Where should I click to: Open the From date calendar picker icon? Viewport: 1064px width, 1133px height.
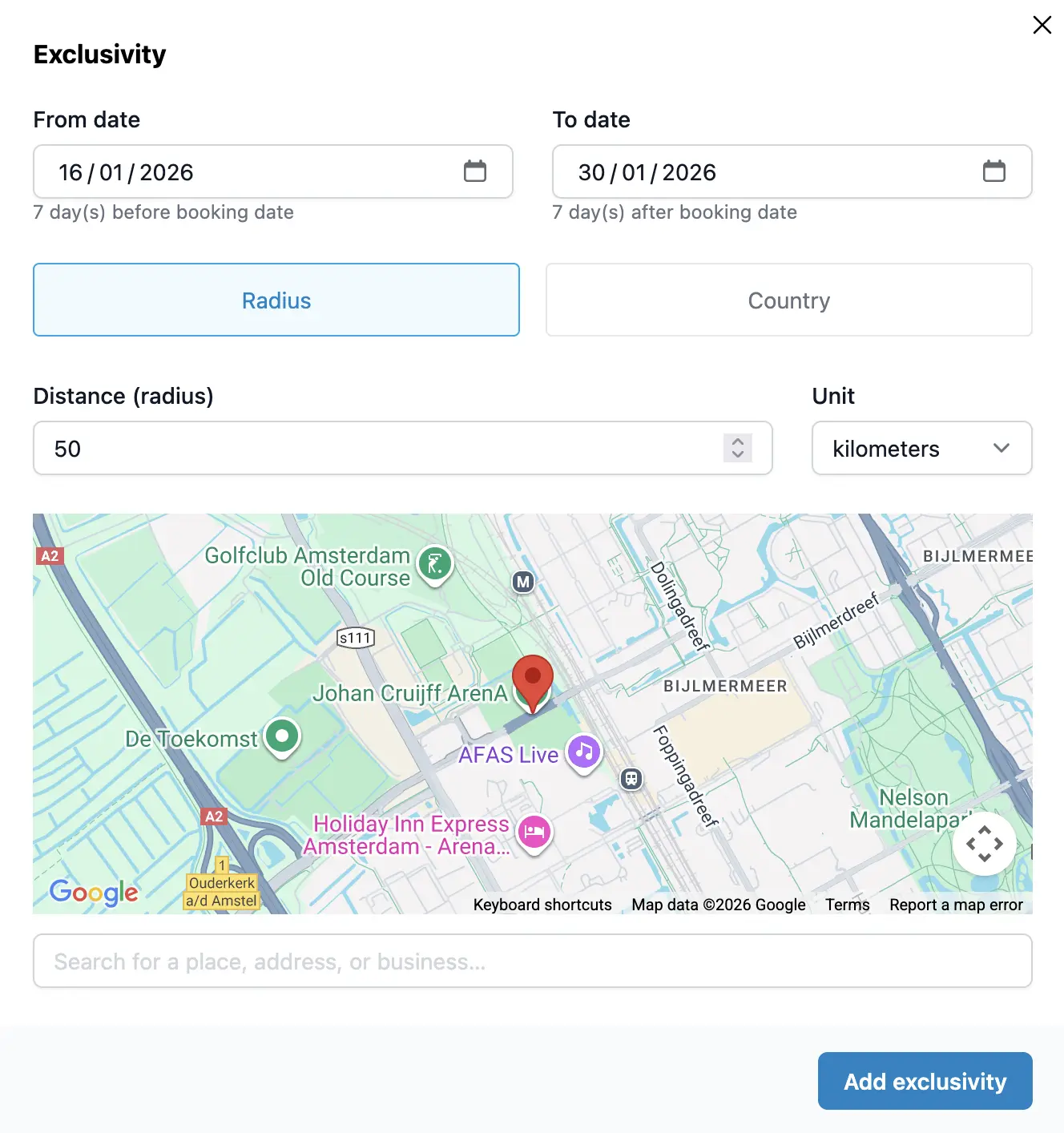coord(475,171)
